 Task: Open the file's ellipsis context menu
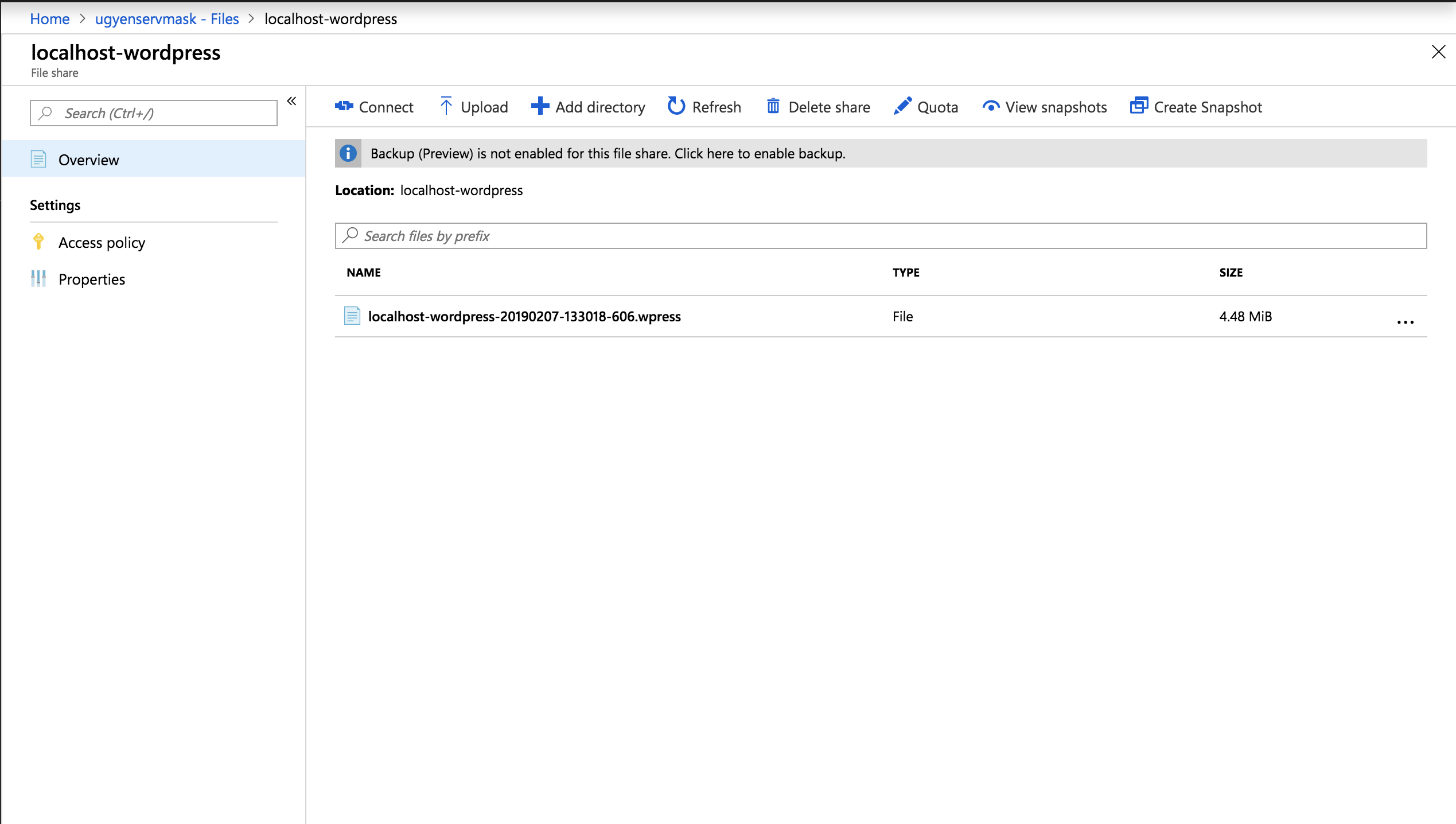1405,322
